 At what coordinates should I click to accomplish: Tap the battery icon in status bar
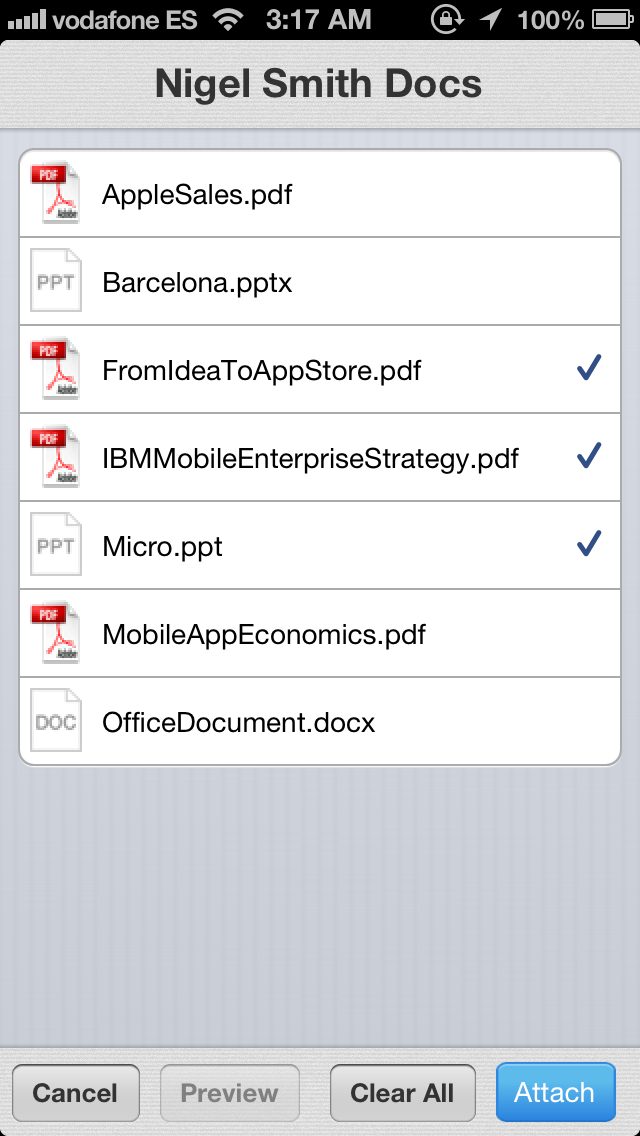(612, 19)
